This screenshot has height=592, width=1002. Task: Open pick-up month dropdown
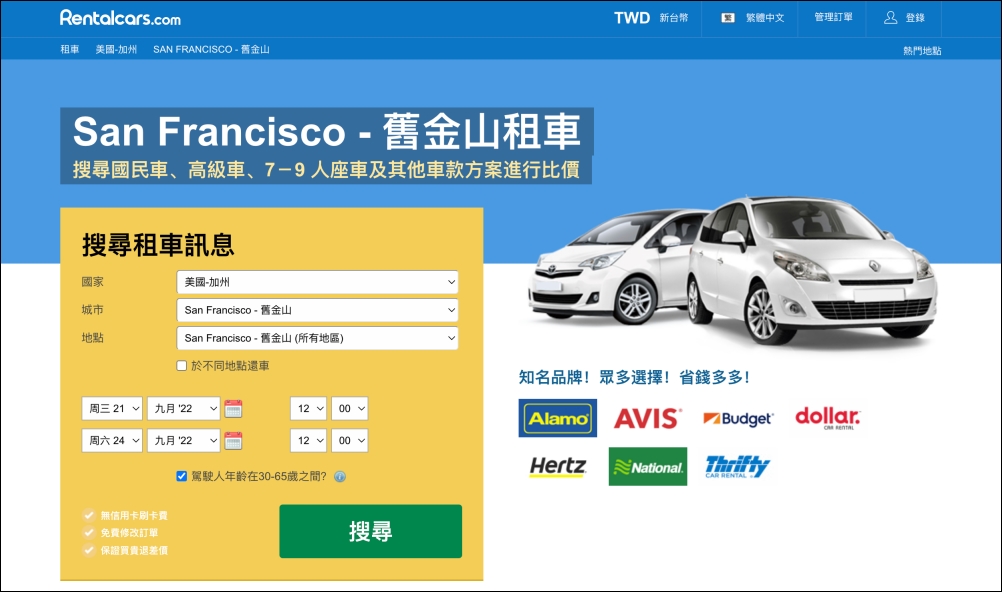pyautogui.click(x=184, y=409)
